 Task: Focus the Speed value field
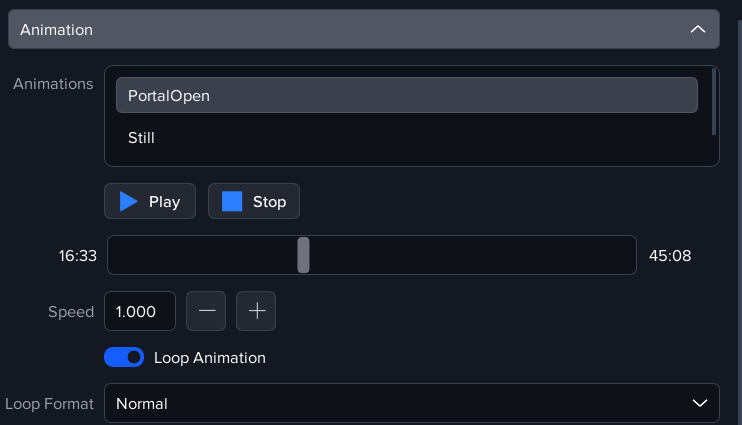point(139,311)
